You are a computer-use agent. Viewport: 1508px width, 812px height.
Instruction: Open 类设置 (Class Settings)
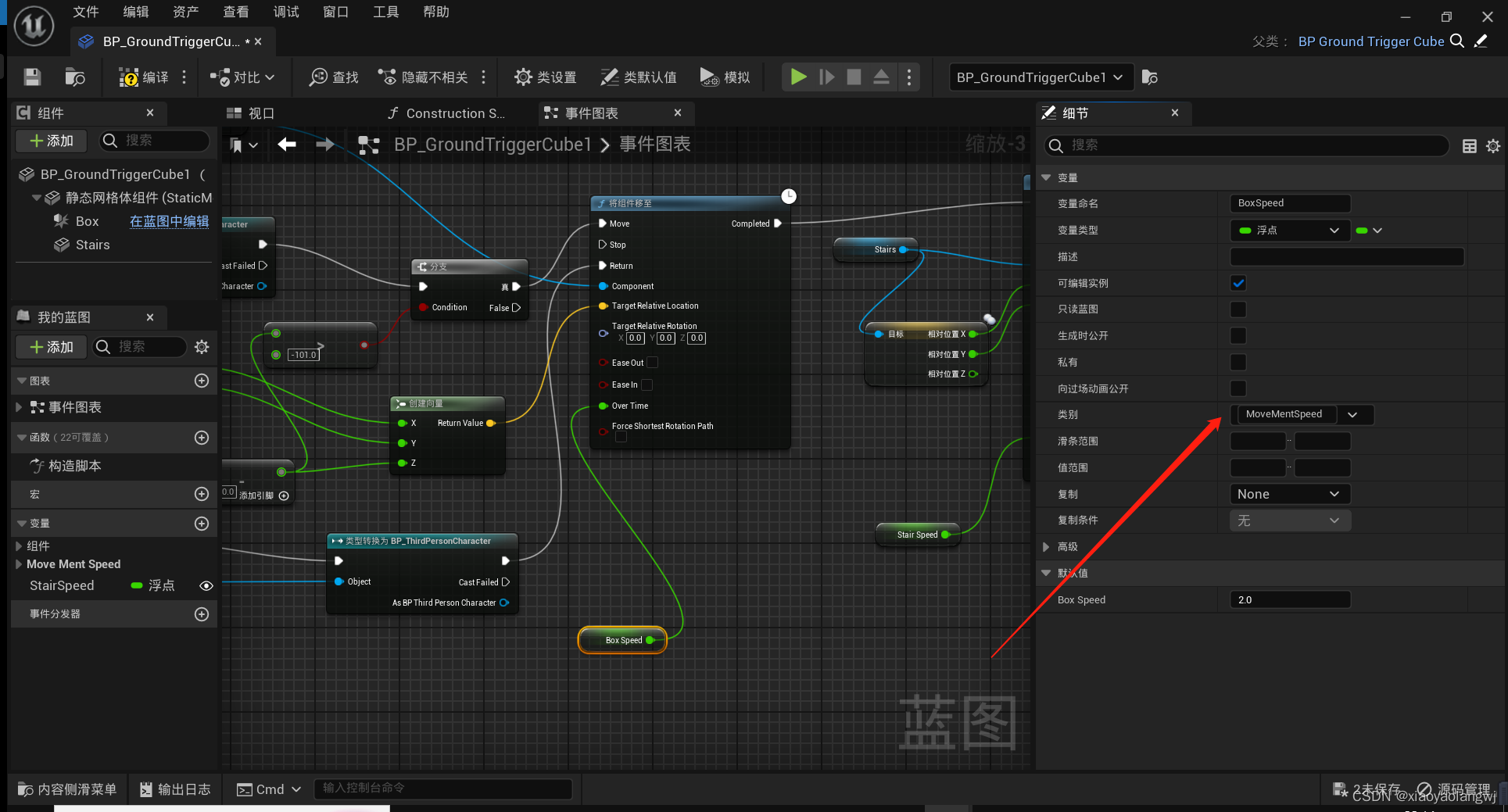tap(545, 77)
